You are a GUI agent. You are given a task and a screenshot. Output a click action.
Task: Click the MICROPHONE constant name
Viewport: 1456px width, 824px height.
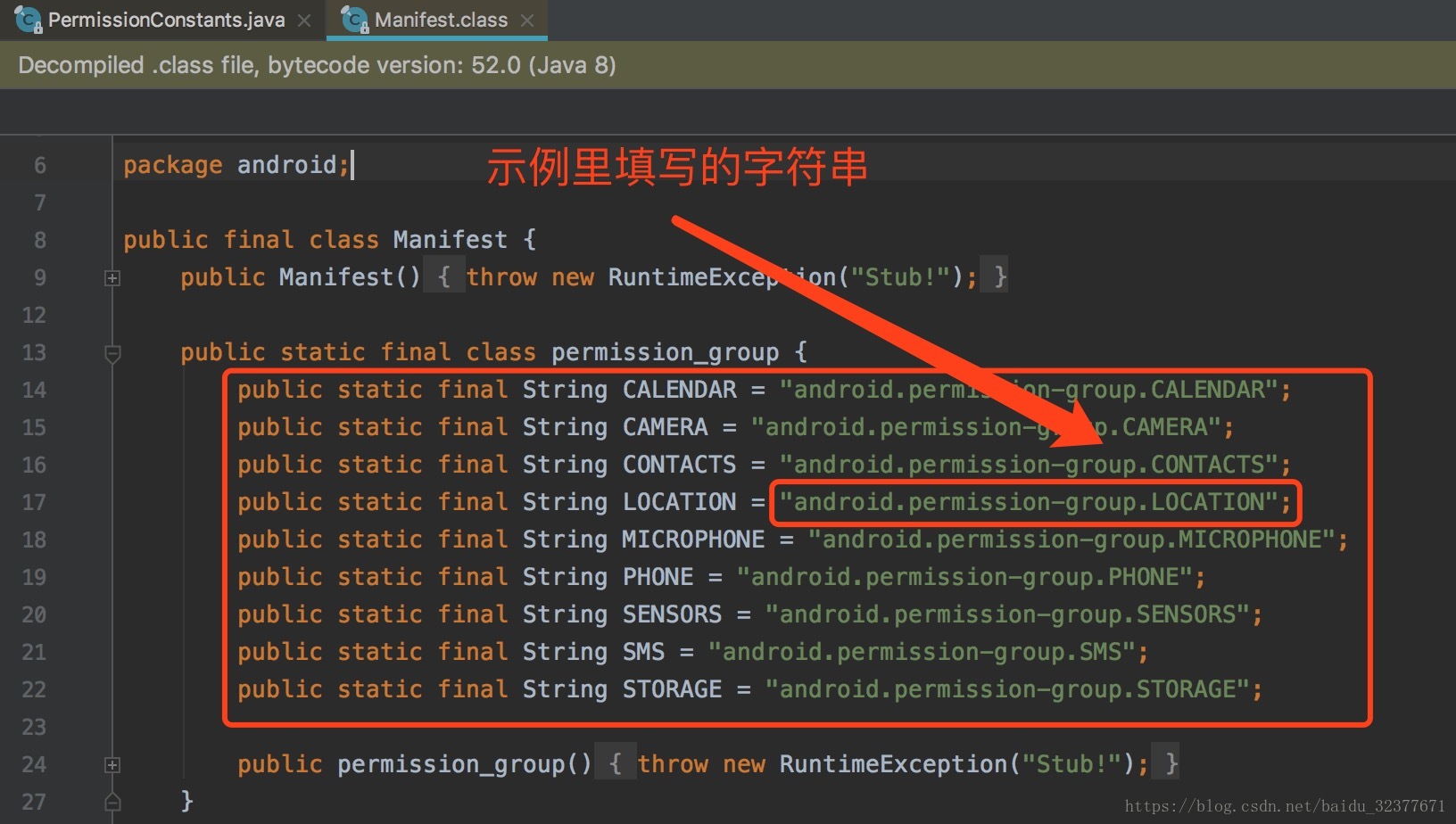click(693, 540)
